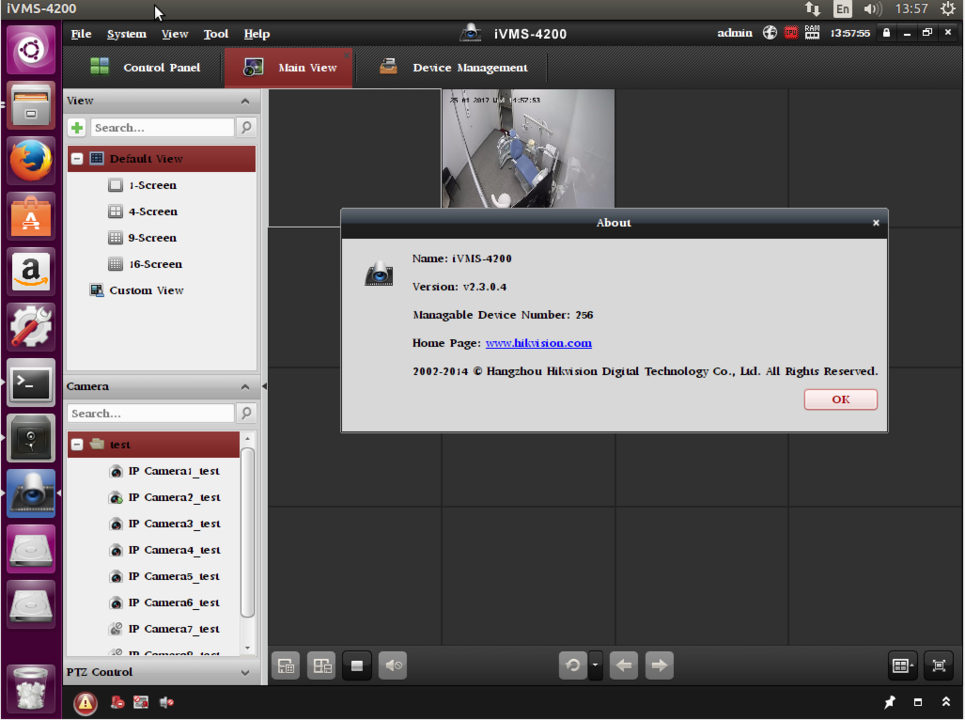
Task: Select IP Camera4_test
Action: click(174, 550)
